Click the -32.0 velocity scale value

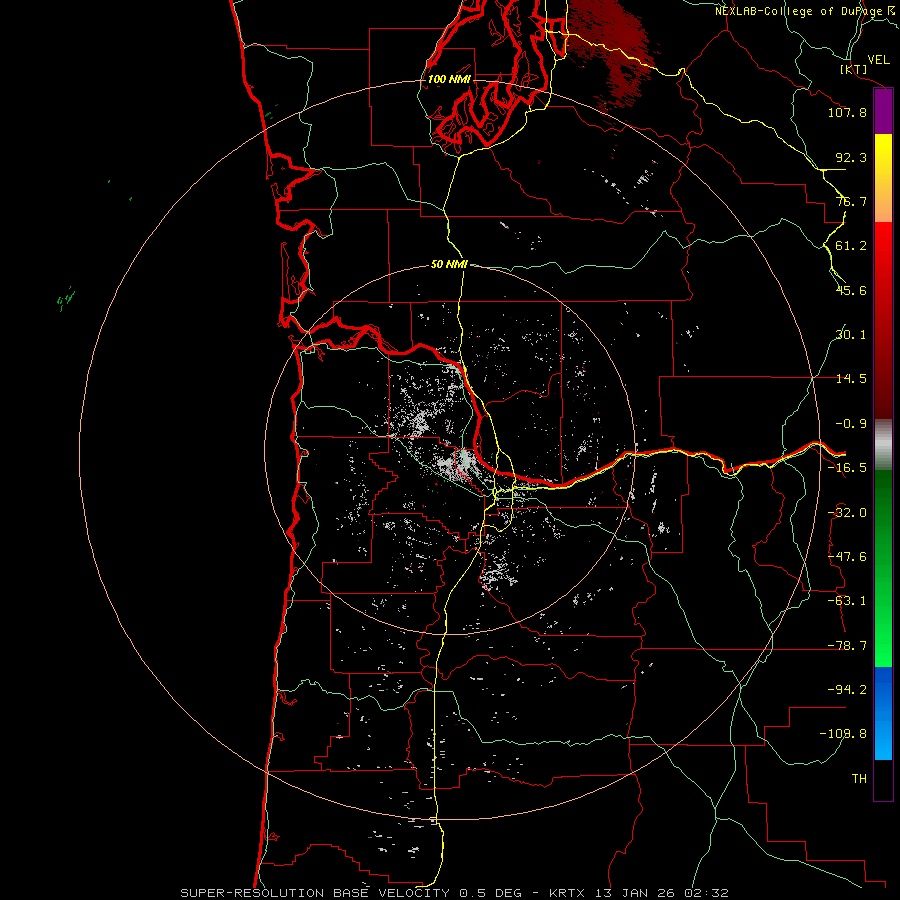(x=847, y=513)
